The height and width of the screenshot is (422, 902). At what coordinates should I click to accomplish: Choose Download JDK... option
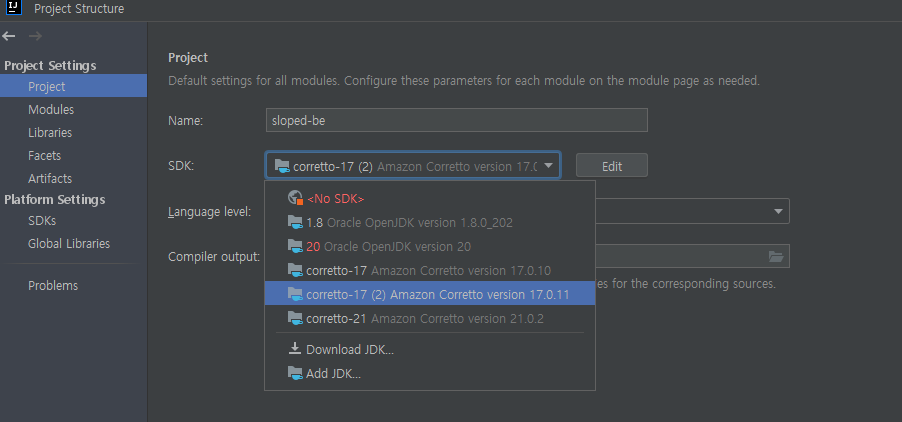coord(430,349)
